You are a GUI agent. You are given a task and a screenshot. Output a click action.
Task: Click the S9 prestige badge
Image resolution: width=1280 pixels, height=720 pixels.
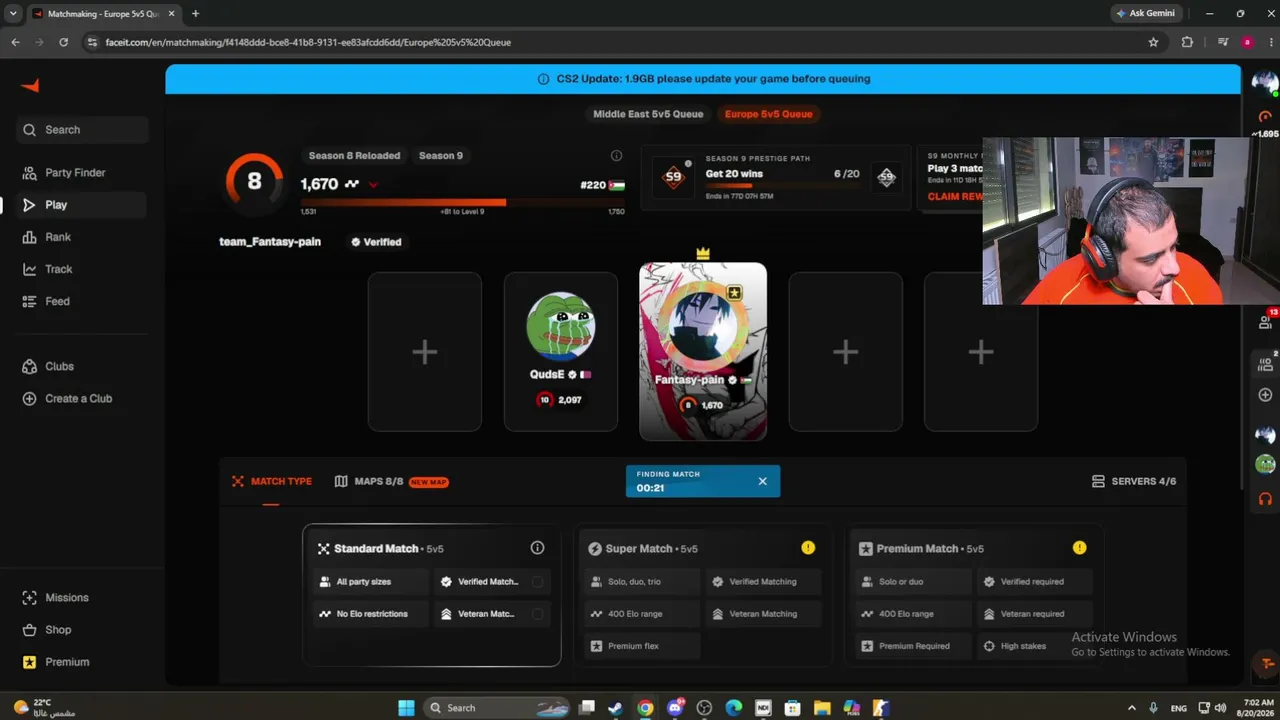[674, 176]
